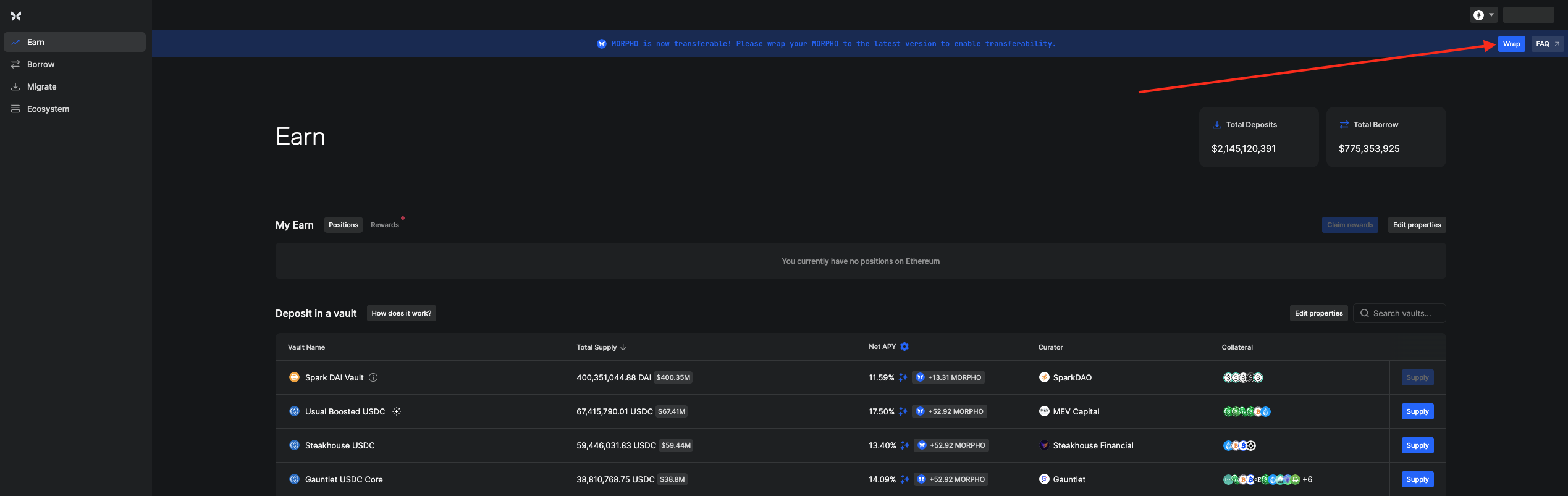The image size is (1568, 496).
Task: Switch to the Rewards tab
Action: [x=385, y=225]
